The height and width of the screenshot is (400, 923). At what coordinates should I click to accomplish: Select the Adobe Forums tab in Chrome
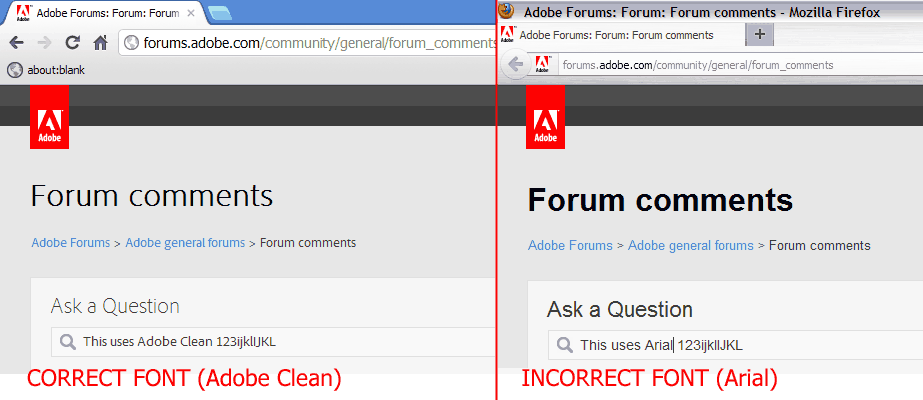tap(103, 12)
